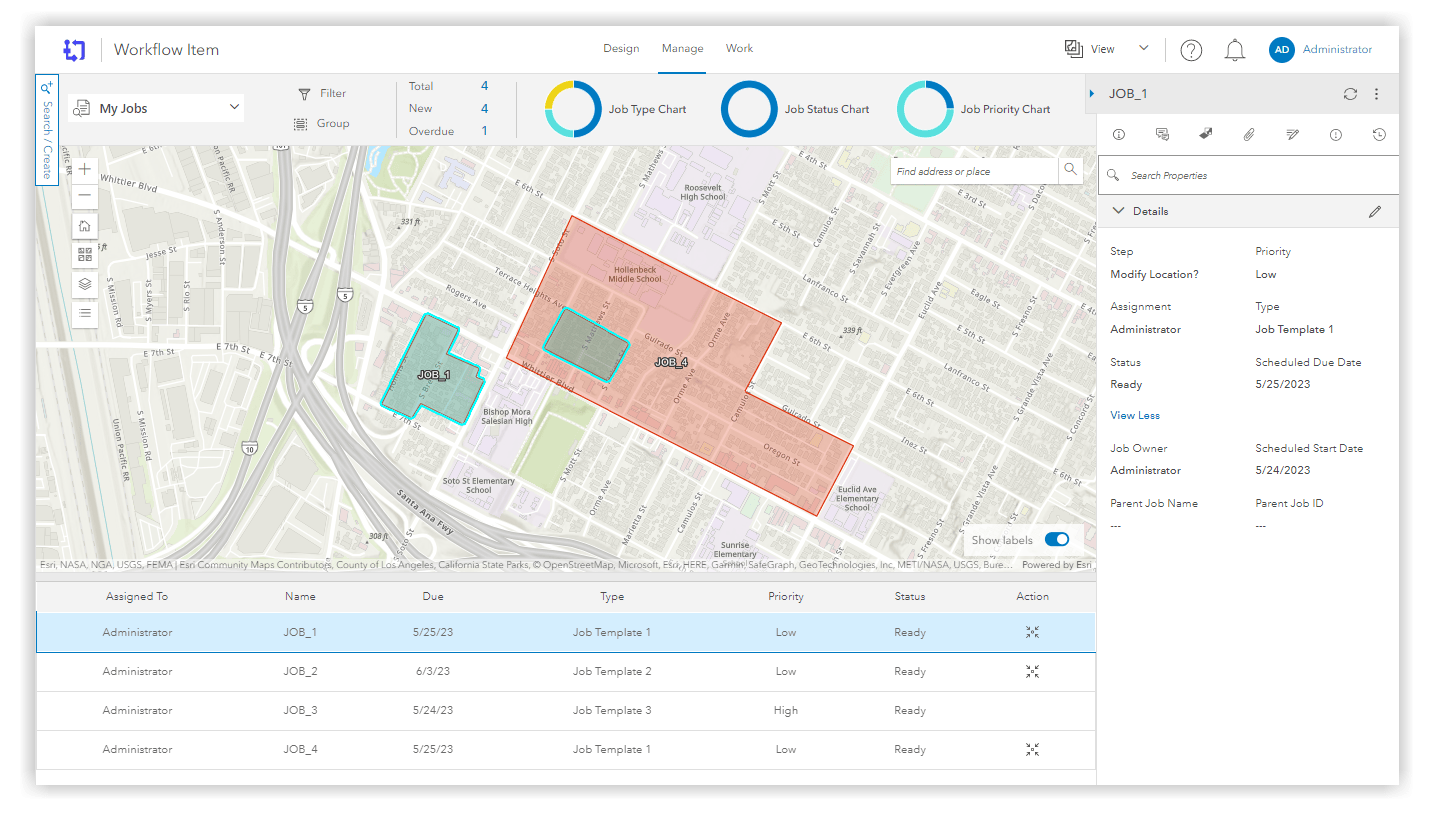The width and height of the screenshot is (1434, 822).
Task: Switch to the Manage tab
Action: click(x=682, y=48)
